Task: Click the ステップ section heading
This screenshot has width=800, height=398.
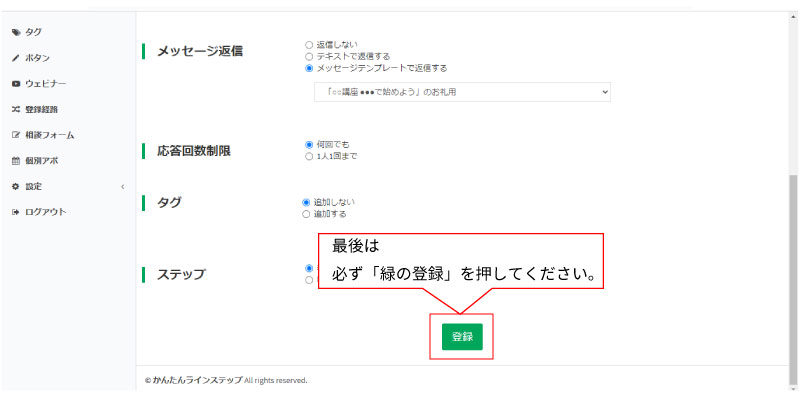Action: tap(181, 274)
